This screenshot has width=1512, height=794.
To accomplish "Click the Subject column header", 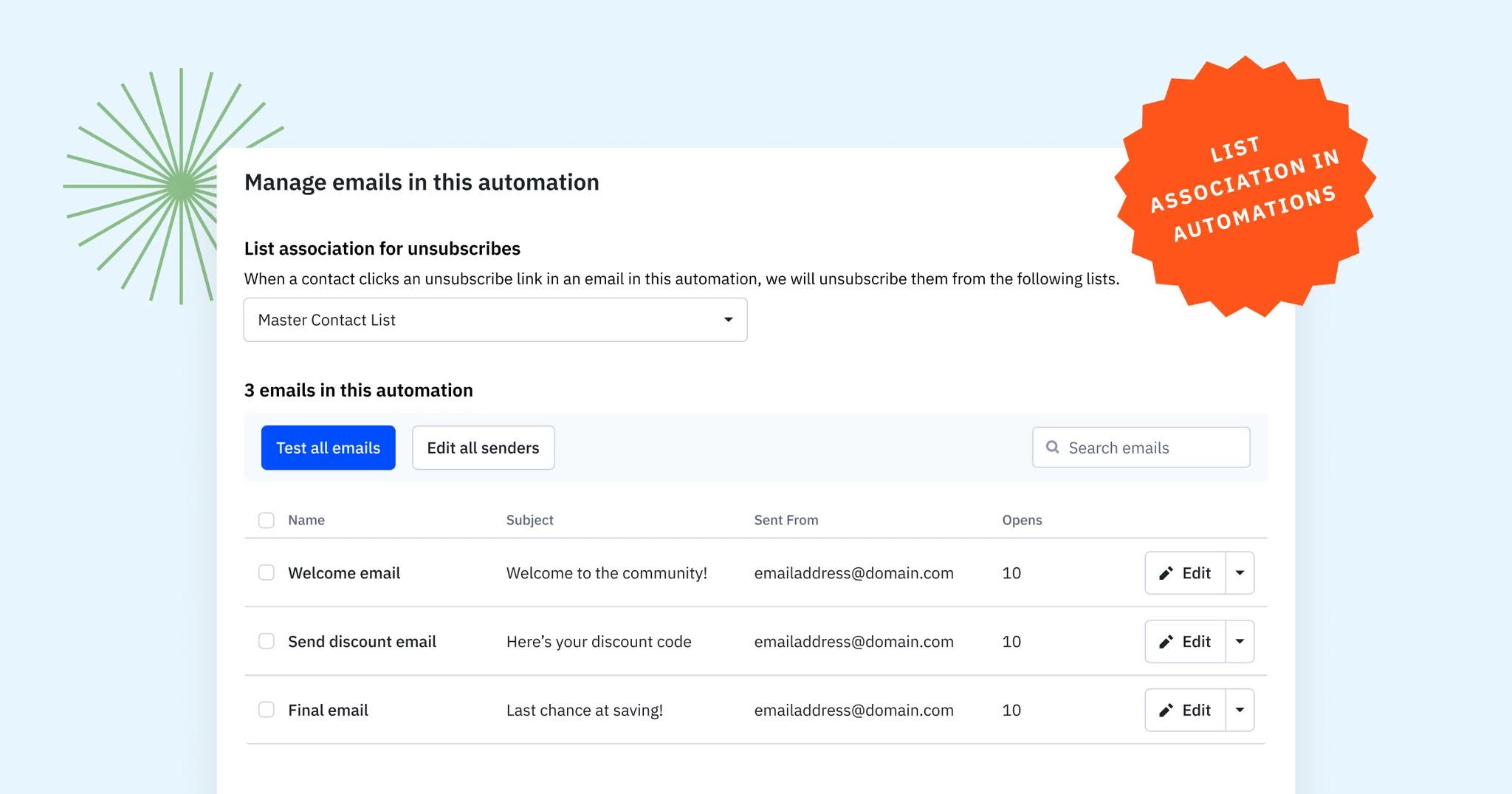I will pos(529,520).
